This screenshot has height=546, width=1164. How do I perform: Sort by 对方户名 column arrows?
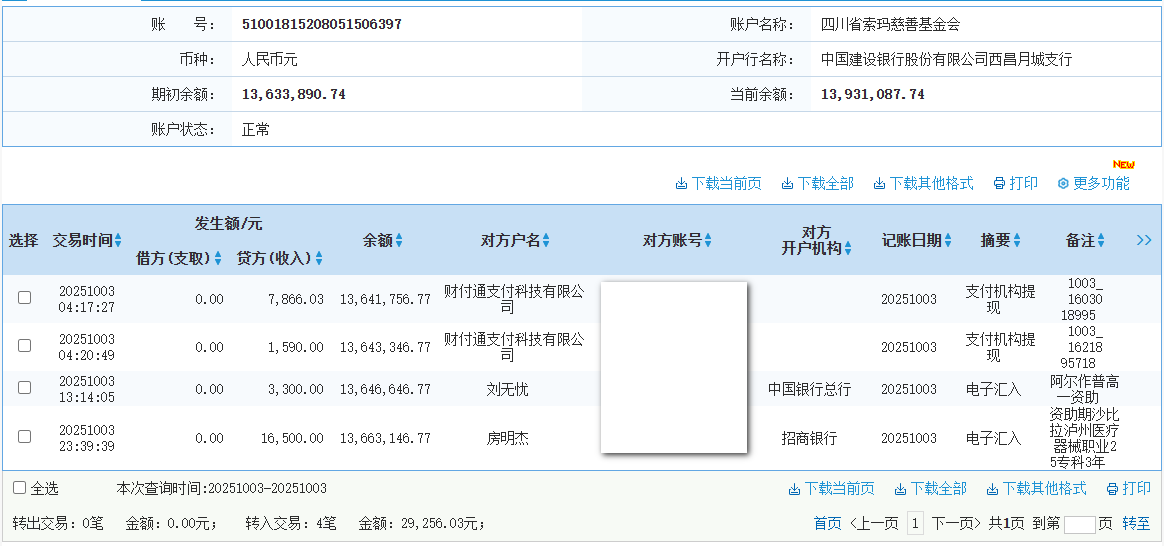pyautogui.click(x=546, y=241)
